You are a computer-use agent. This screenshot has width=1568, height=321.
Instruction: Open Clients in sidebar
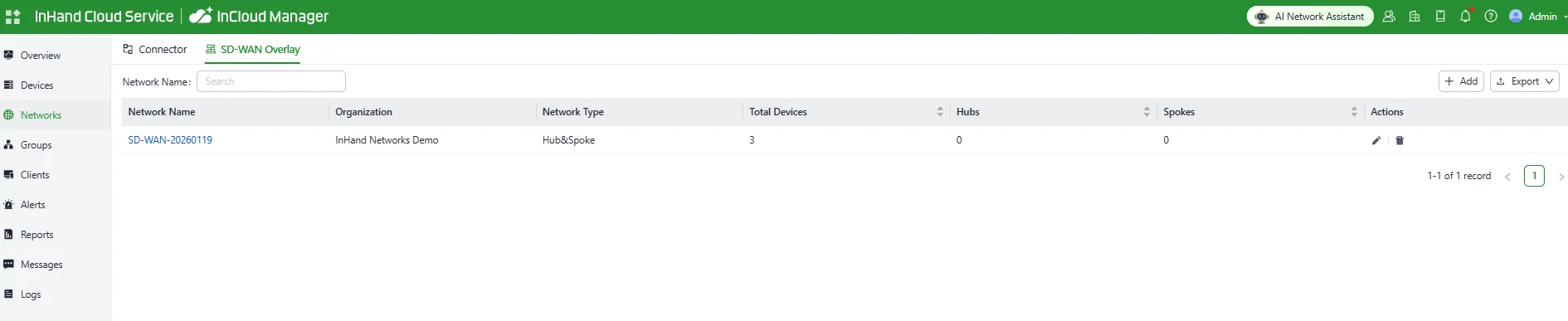tap(55, 175)
